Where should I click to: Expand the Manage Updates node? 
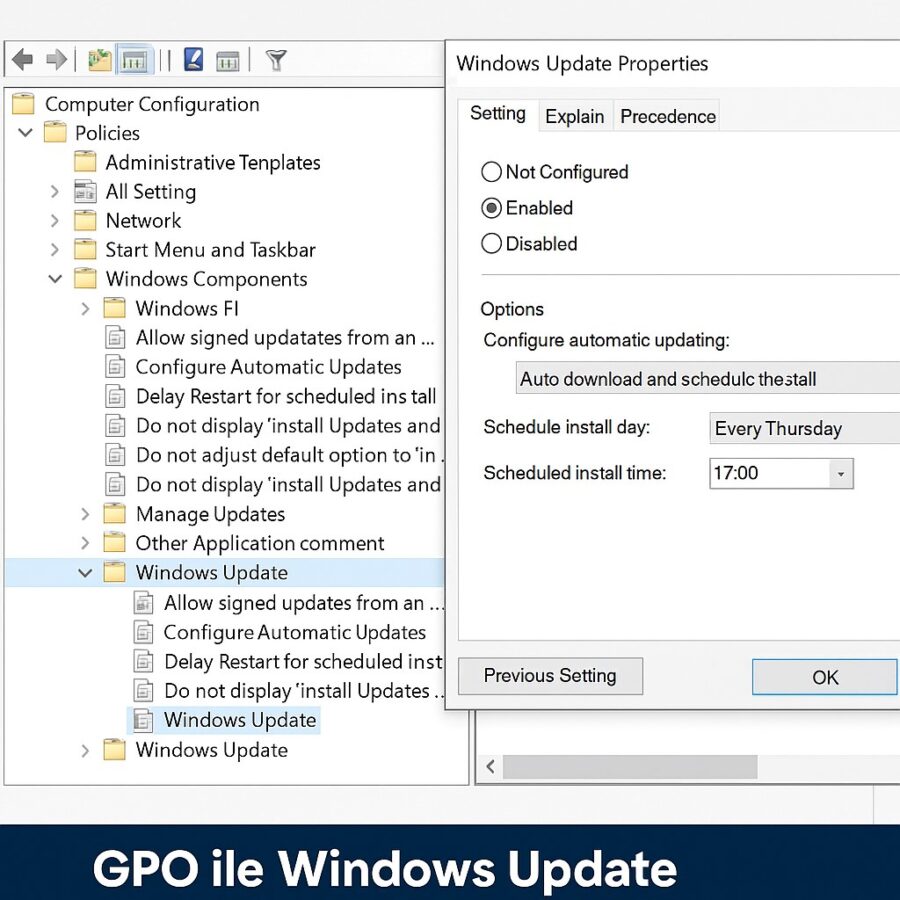85,514
